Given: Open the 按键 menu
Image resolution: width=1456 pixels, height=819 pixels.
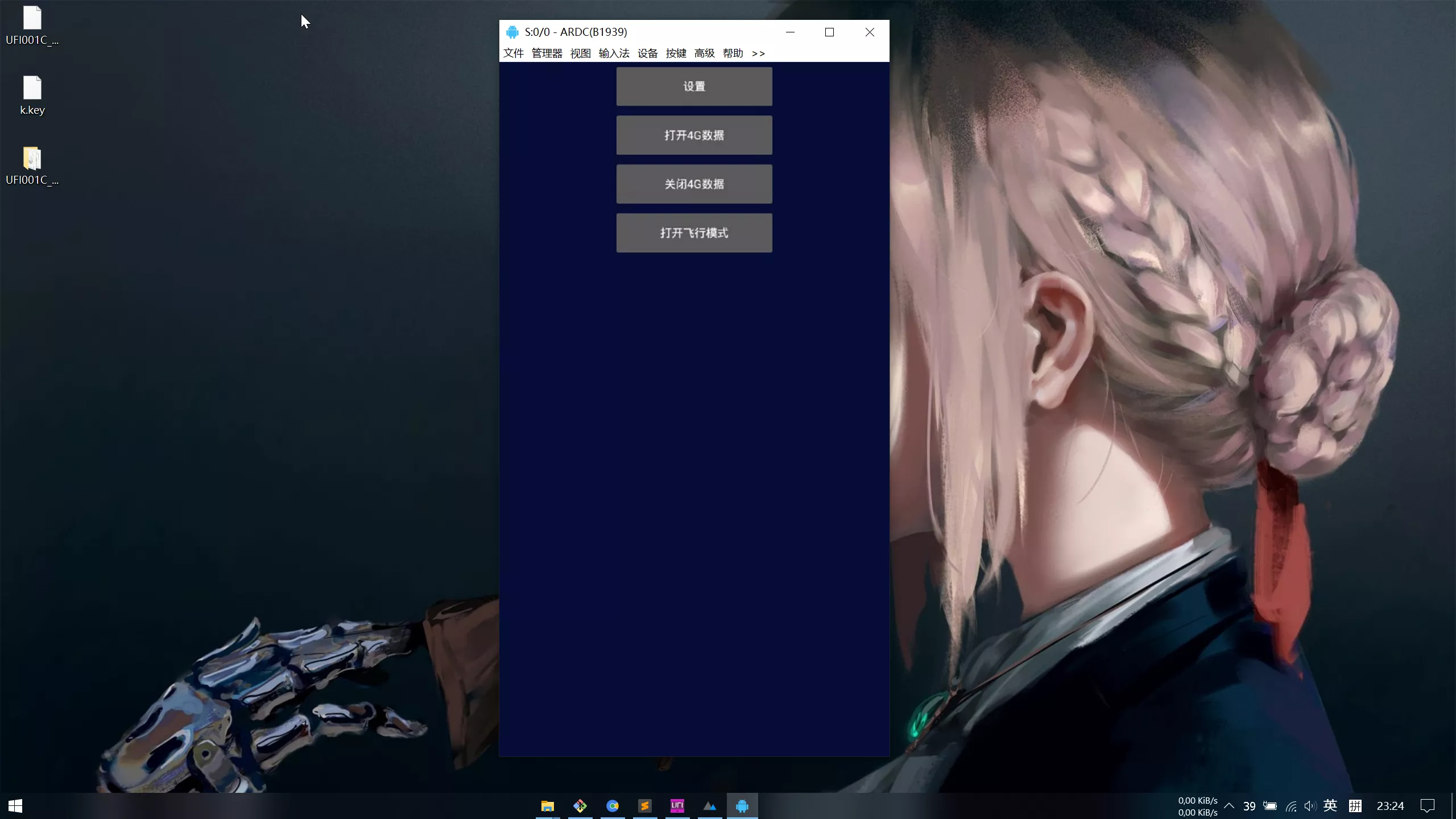Looking at the screenshot, I should click(x=676, y=53).
